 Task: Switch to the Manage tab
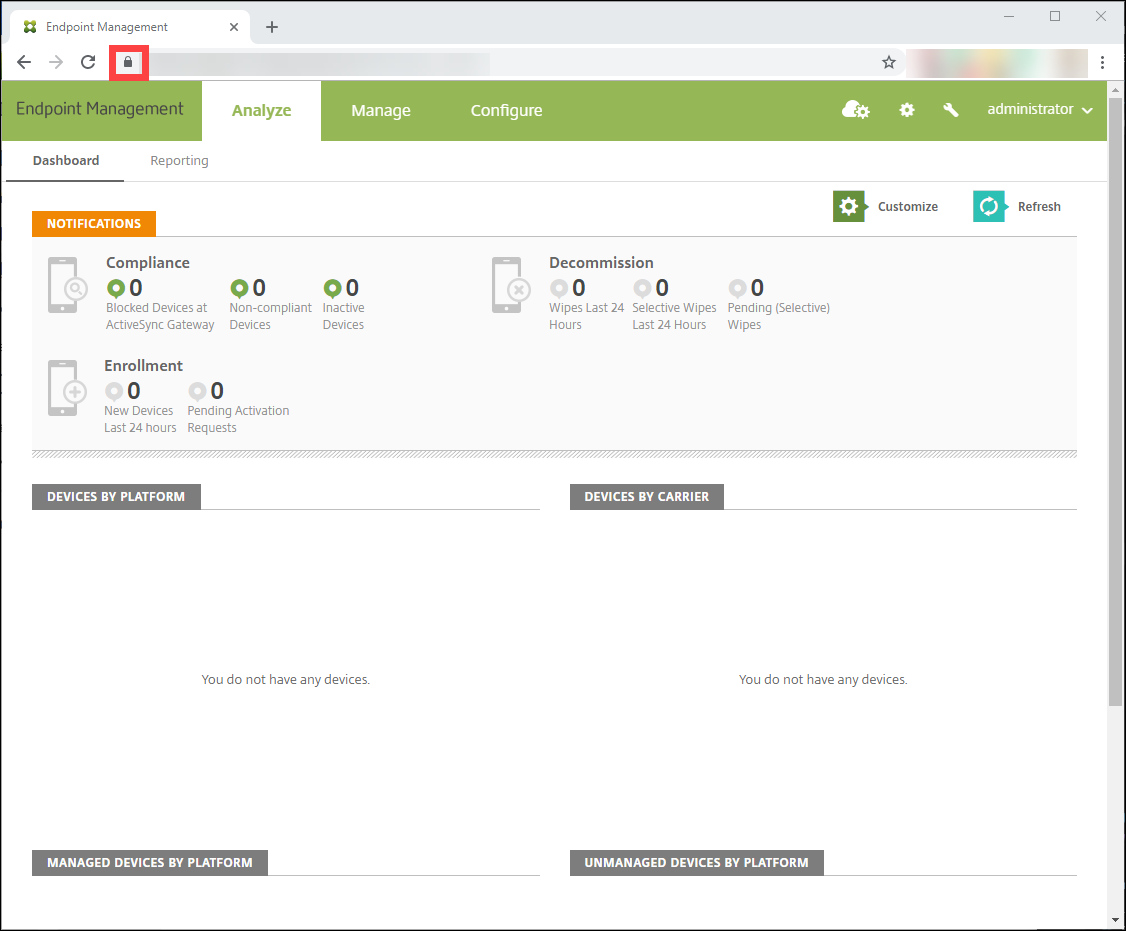click(381, 111)
